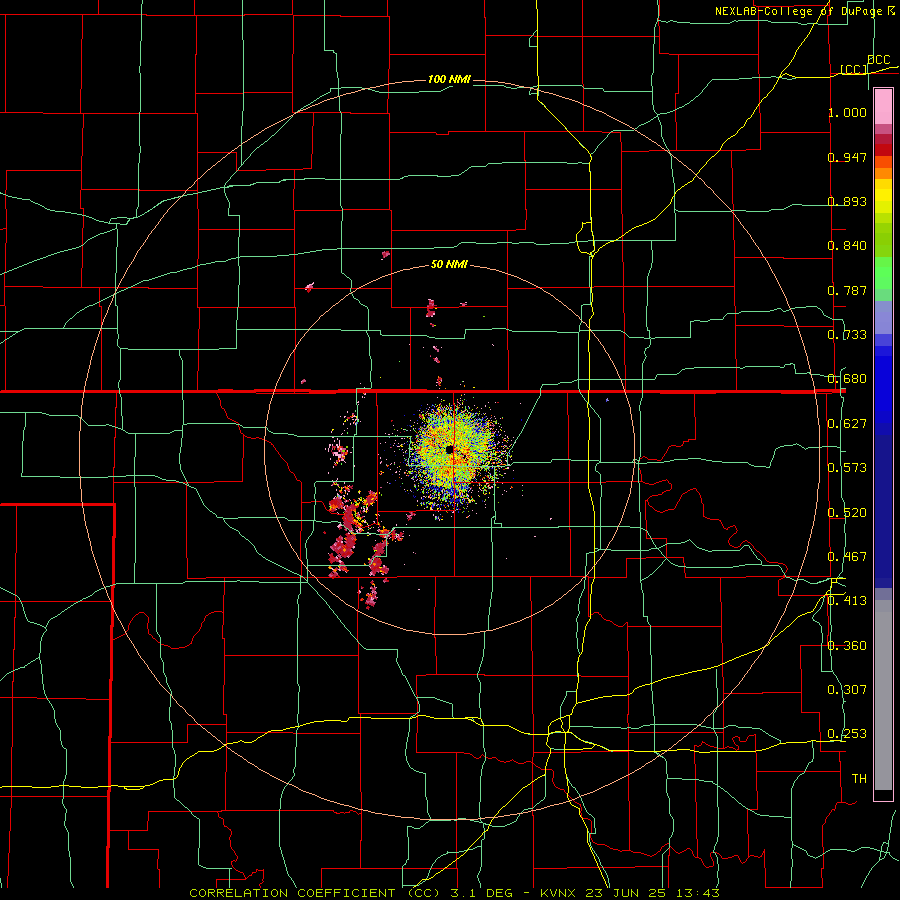Click the 0.253 color scale label

847,734
